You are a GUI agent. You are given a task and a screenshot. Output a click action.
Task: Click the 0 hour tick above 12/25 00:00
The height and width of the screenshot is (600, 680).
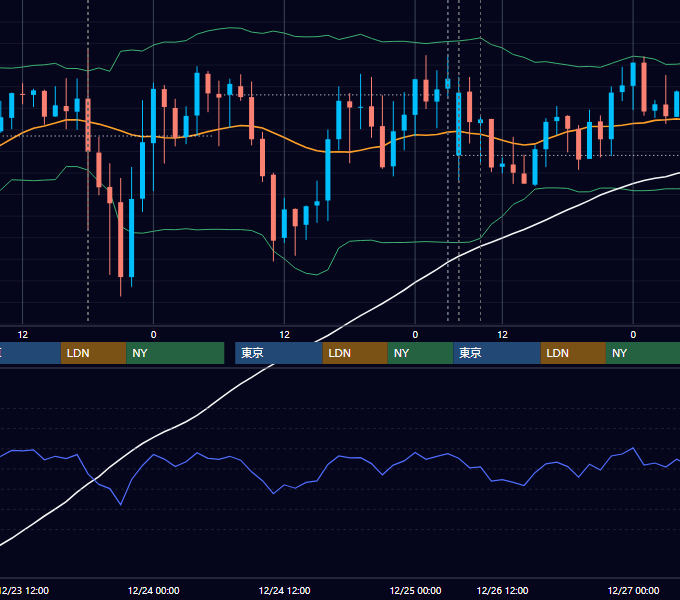tap(415, 335)
